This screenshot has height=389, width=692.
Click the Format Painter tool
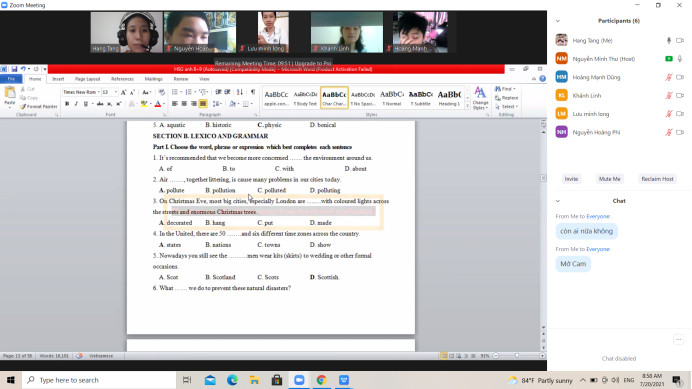click(39, 106)
